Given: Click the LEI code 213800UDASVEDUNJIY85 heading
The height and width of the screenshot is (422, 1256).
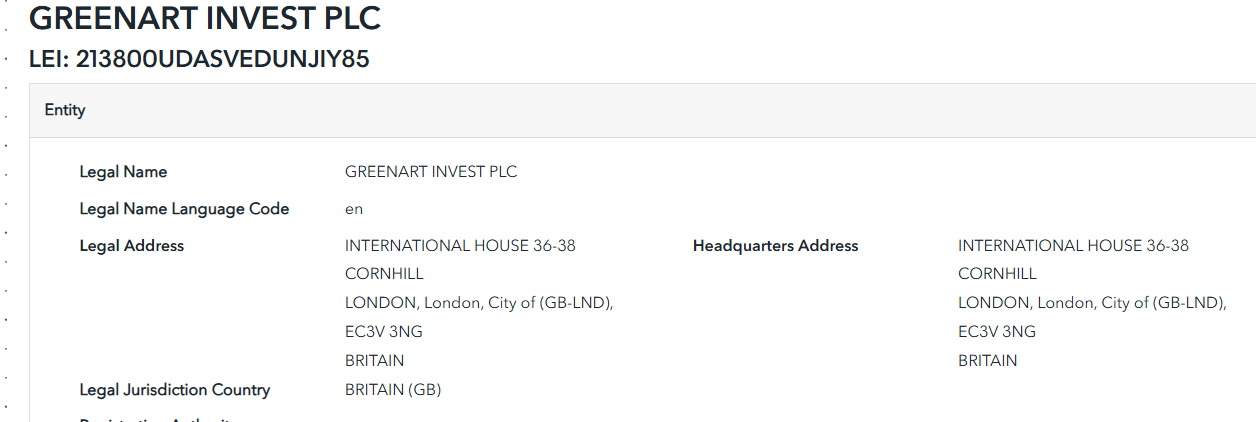Looking at the screenshot, I should tap(200, 60).
